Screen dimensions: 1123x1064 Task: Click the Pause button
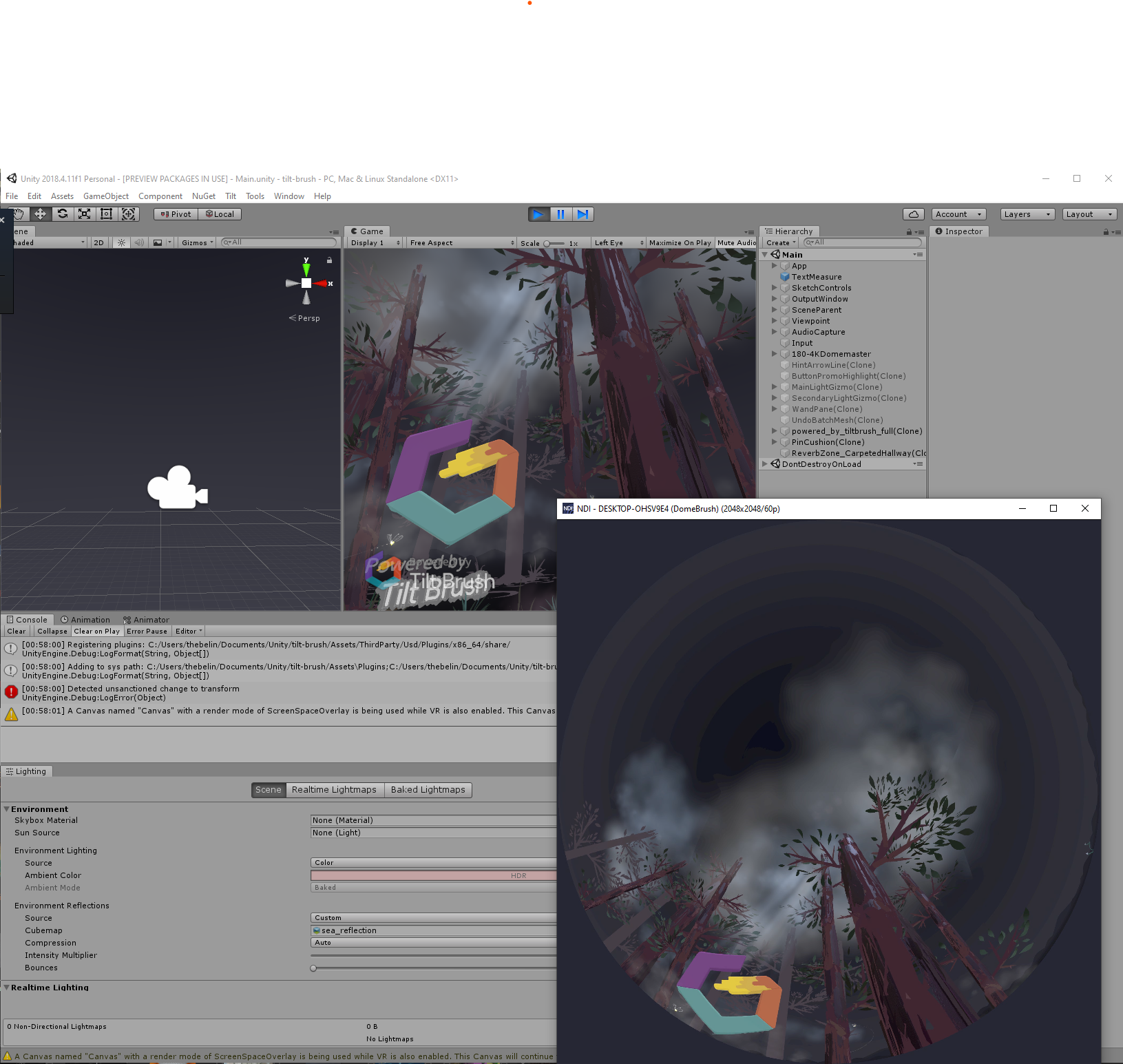point(560,214)
